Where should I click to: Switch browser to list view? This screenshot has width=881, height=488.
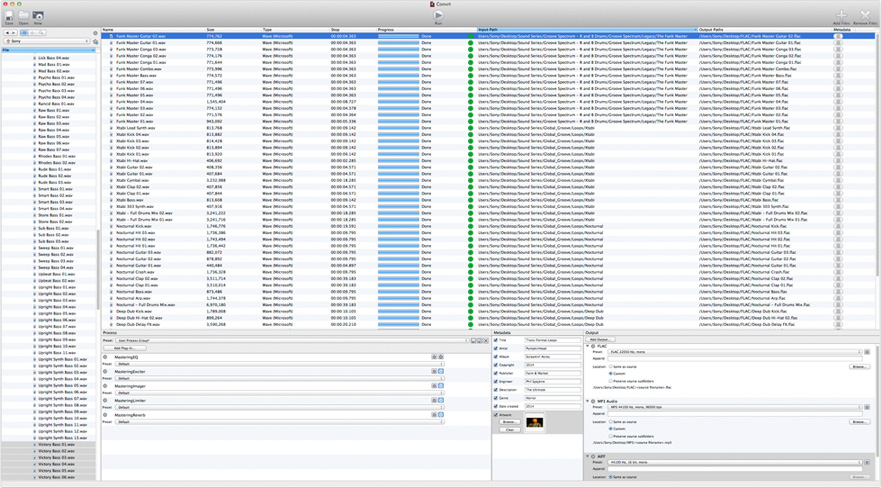tap(24, 33)
